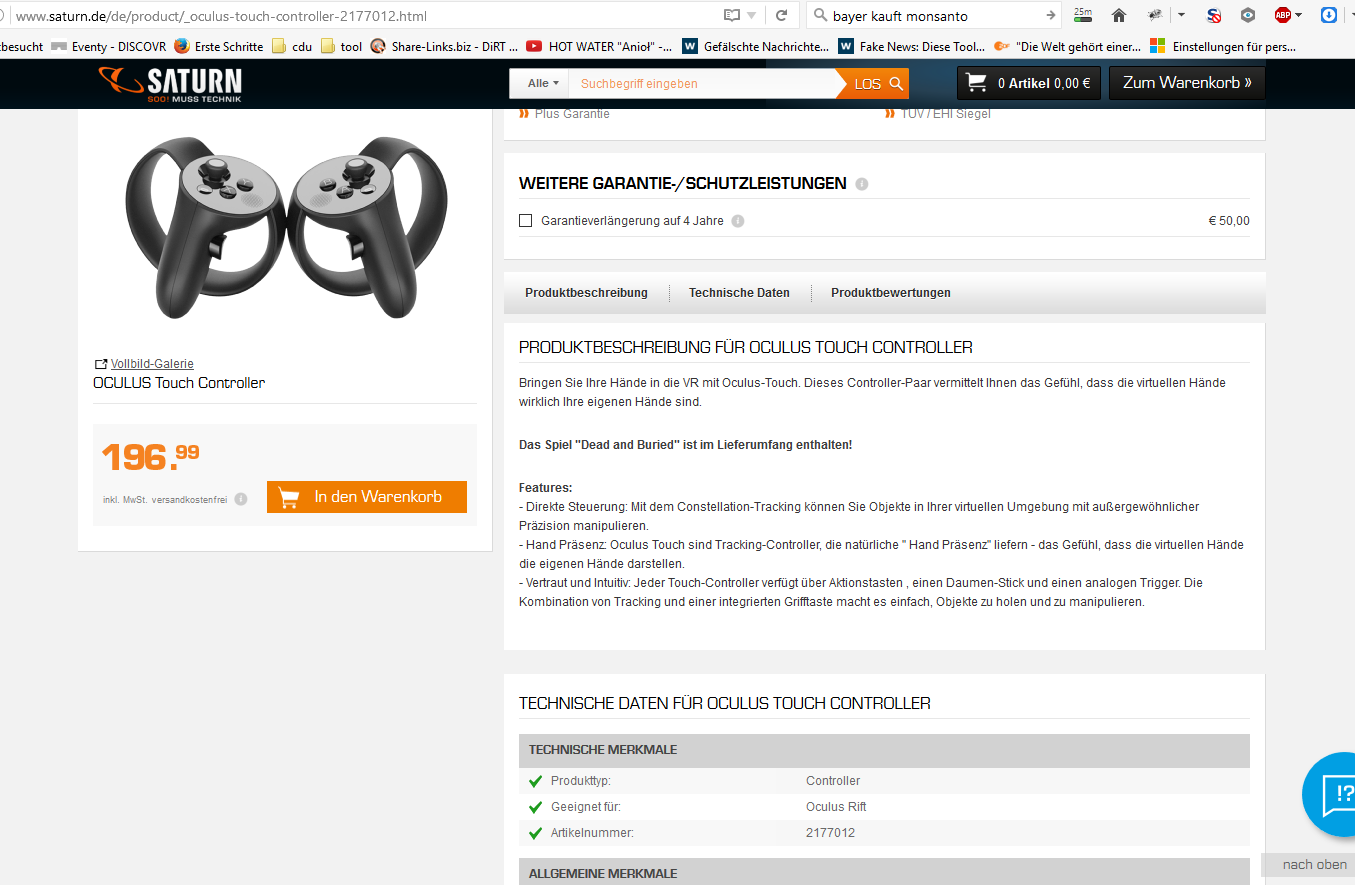Click the blue downloads arrow icon
The image size is (1355, 885).
point(1328,15)
